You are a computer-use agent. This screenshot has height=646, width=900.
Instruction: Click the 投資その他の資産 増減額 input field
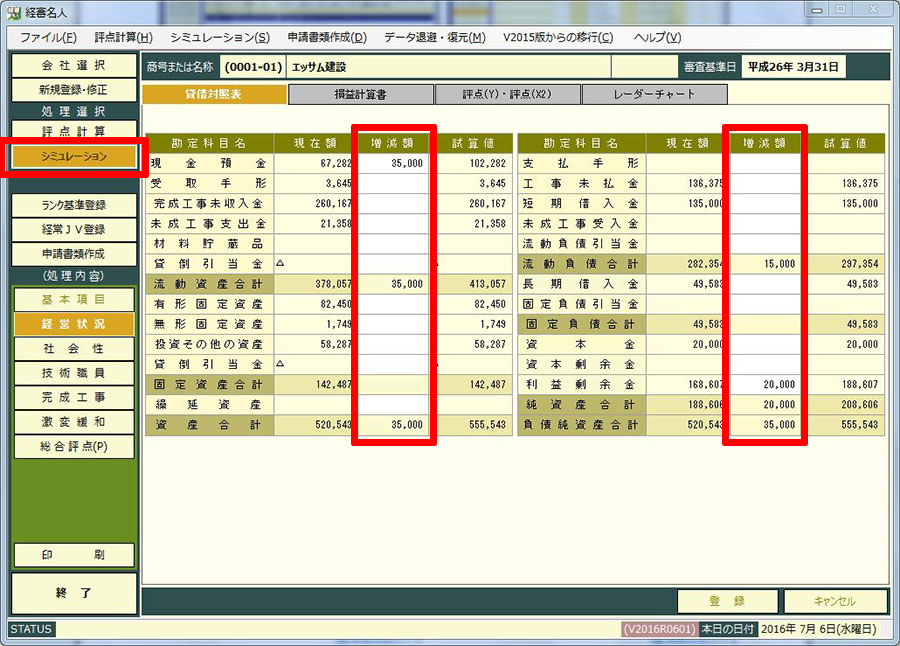tap(392, 345)
